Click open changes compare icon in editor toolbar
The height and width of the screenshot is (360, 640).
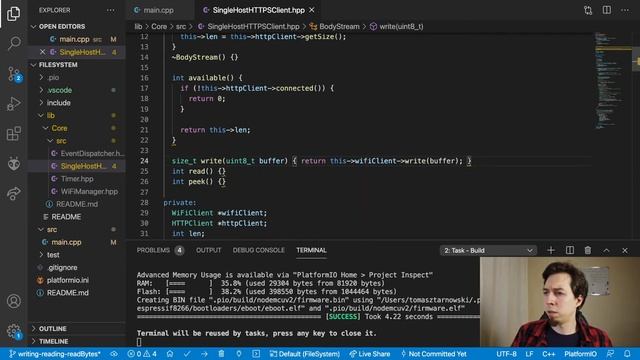pyautogui.click(x=588, y=10)
